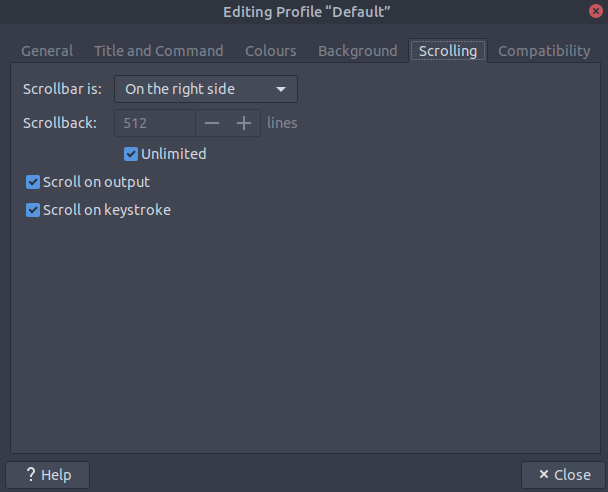Select the Background tab
Viewport: 608px width, 492px height.
tap(358, 51)
